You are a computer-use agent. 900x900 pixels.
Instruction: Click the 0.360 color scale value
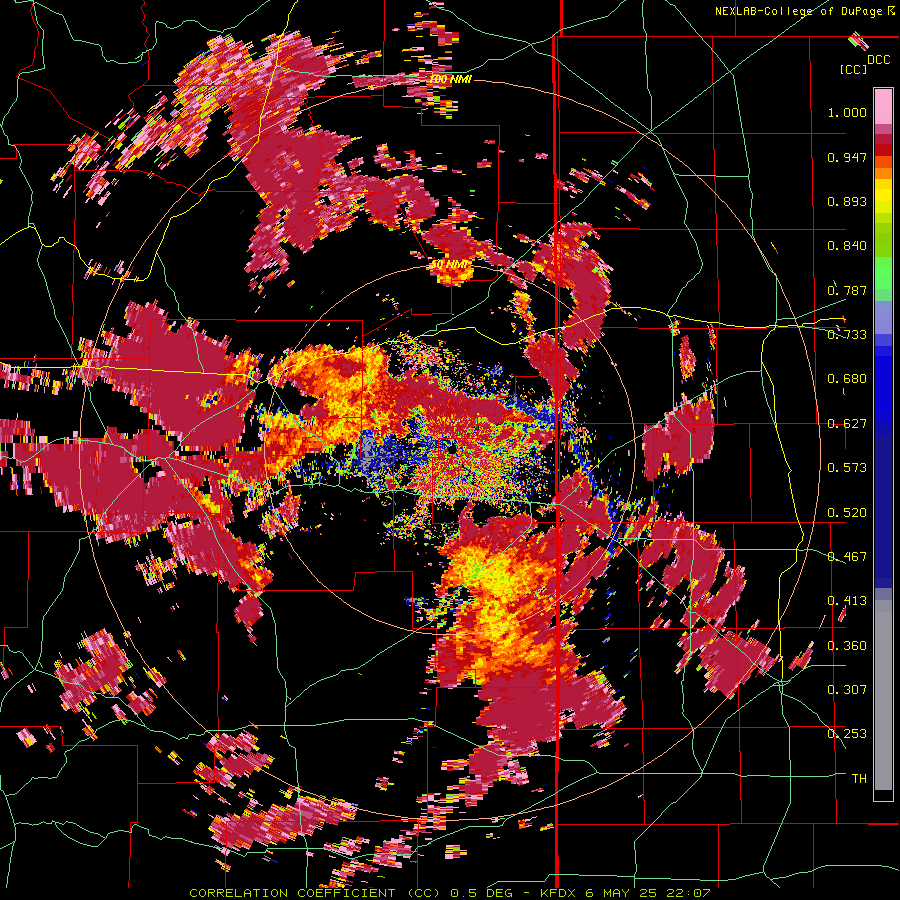coord(847,646)
